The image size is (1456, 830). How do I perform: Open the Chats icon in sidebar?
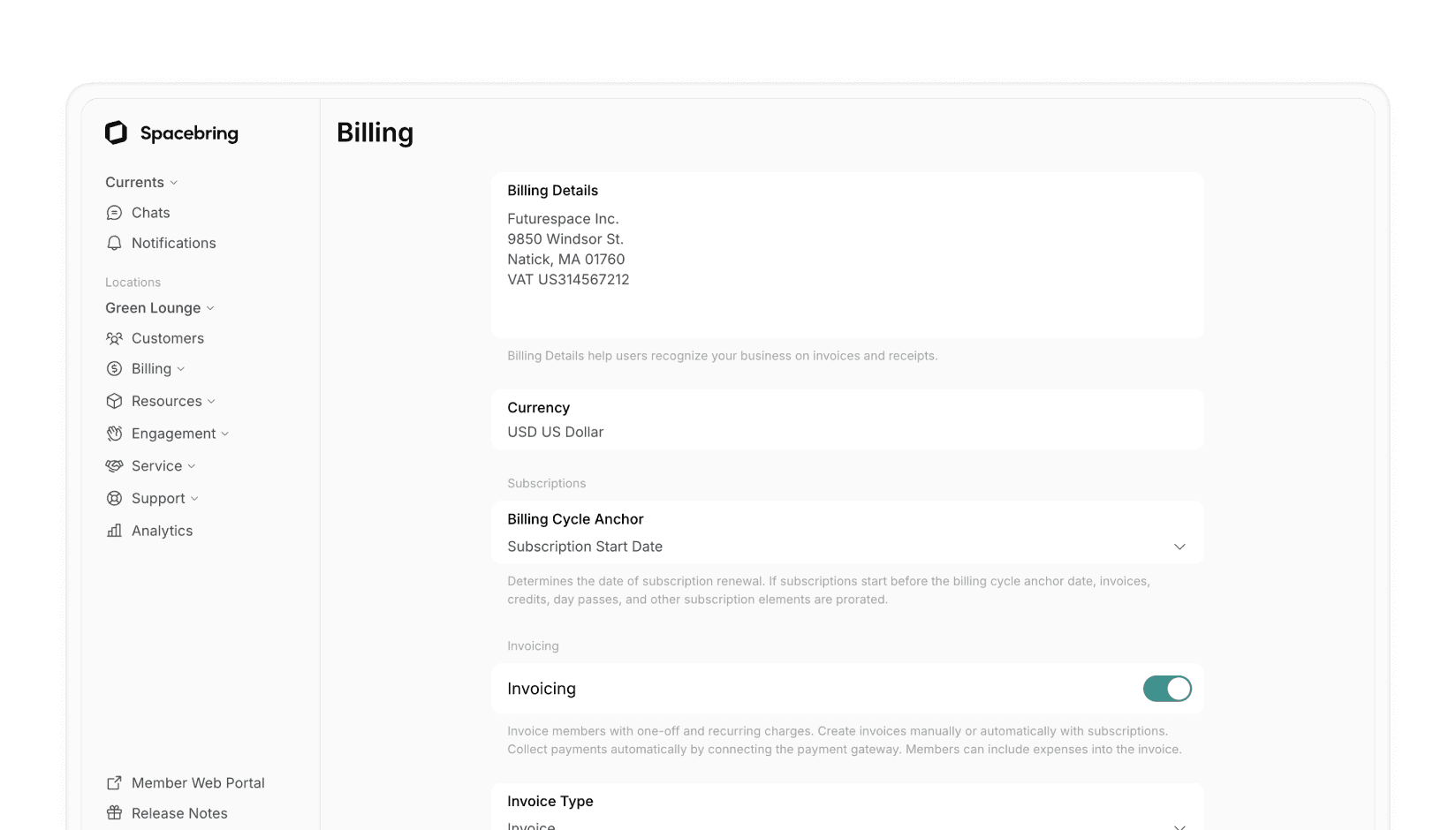click(x=115, y=212)
